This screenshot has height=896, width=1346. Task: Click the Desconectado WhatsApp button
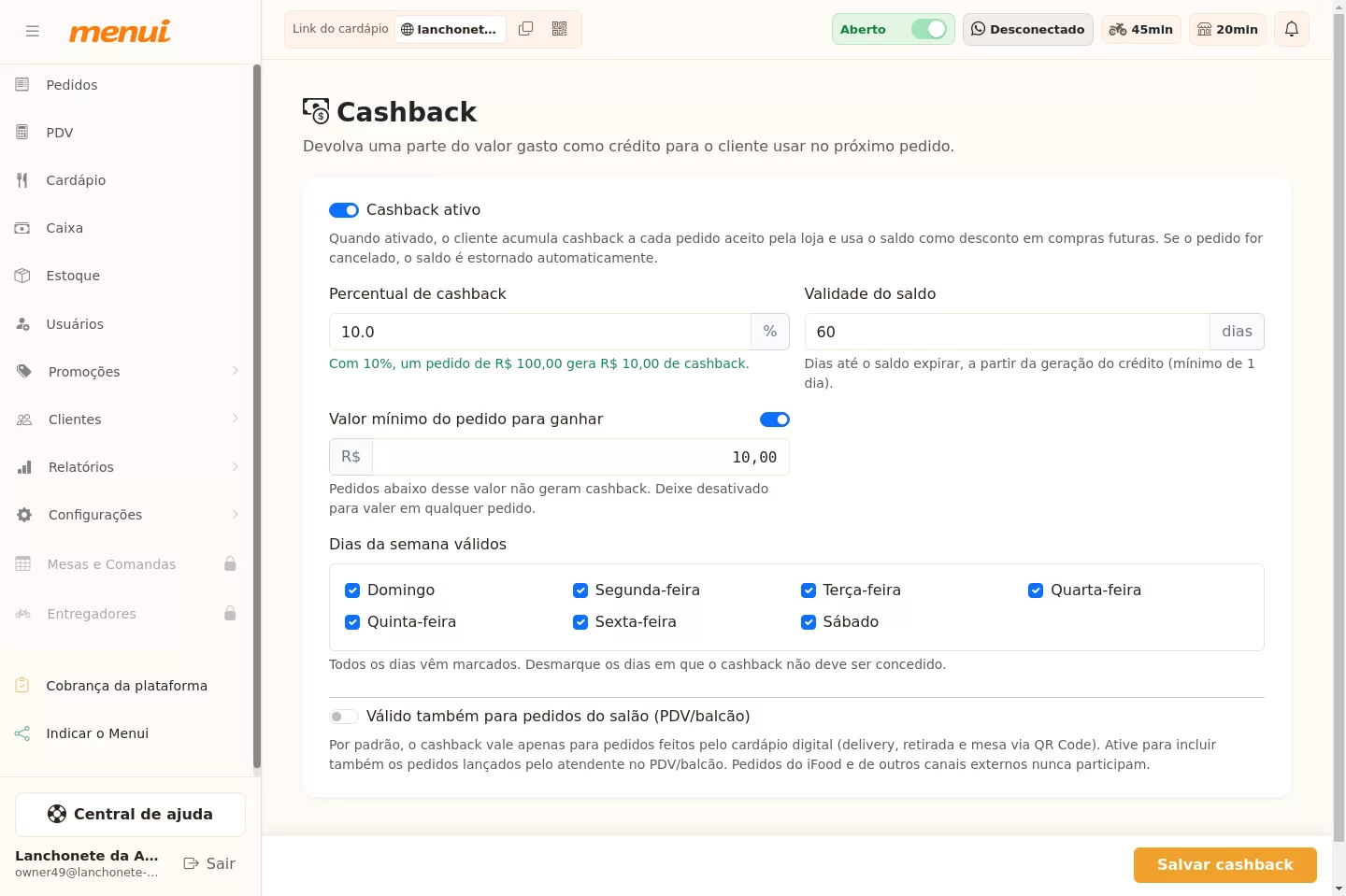pos(1028,29)
